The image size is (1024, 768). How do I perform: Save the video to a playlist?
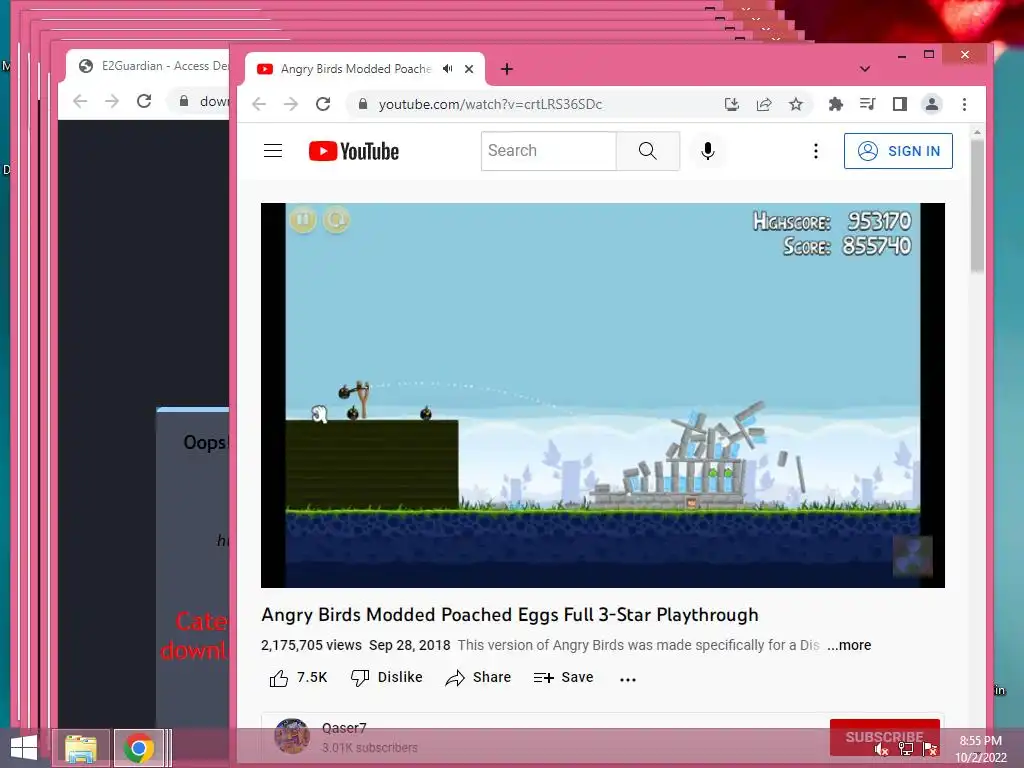563,678
